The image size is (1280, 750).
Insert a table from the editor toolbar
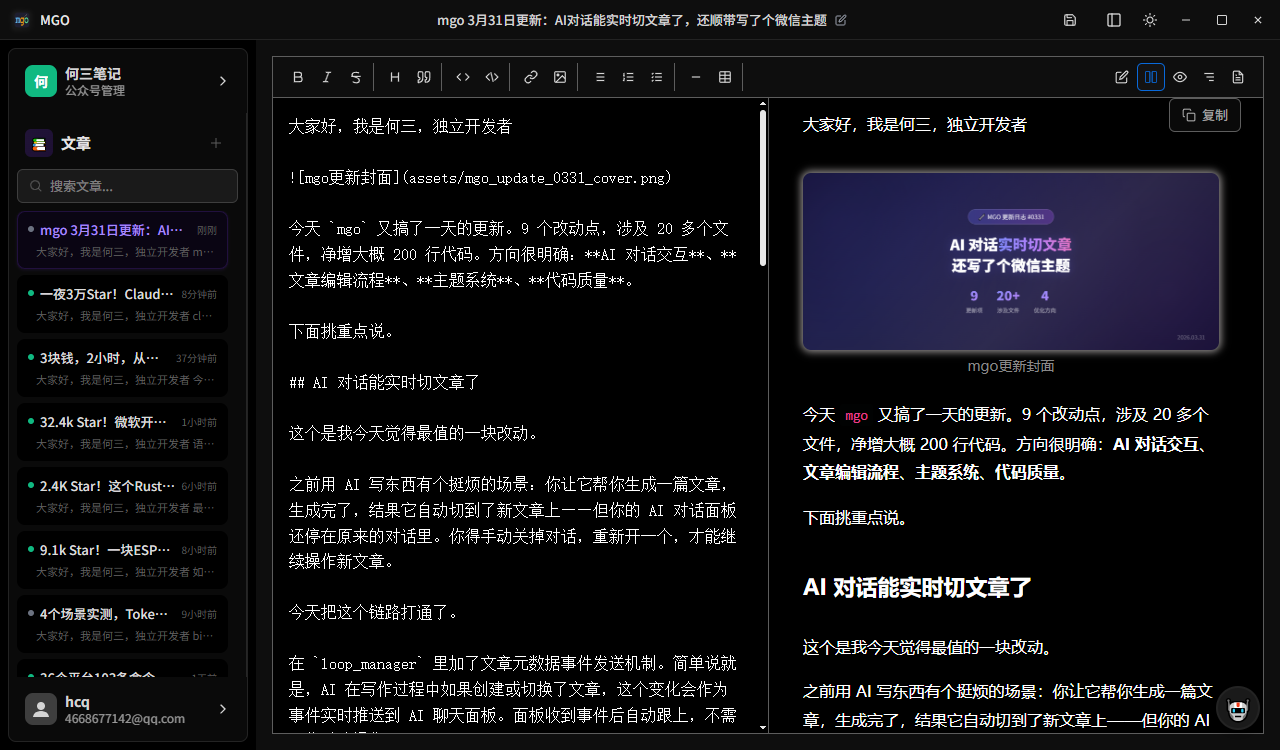click(725, 77)
